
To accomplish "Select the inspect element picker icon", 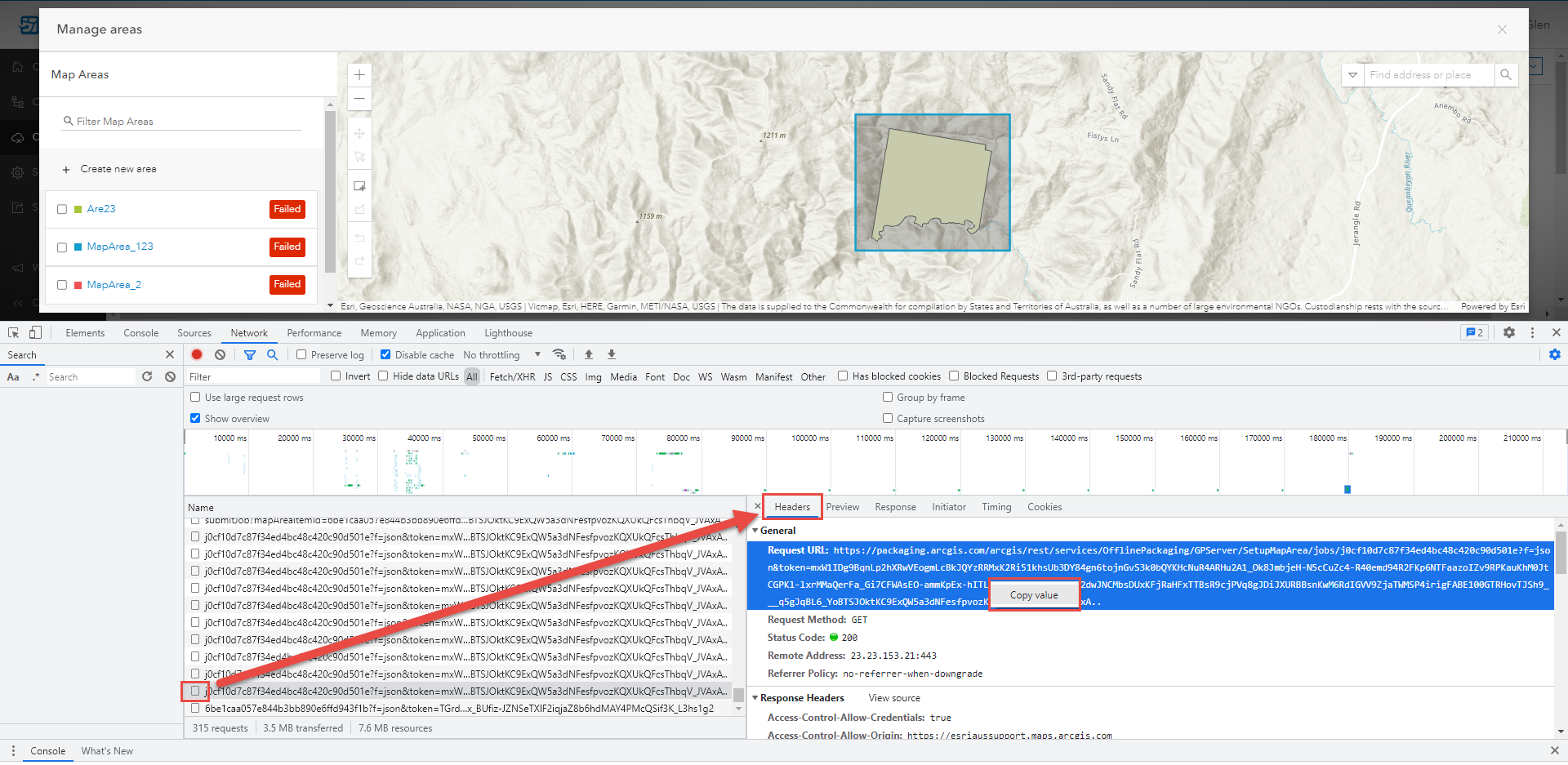I will tap(14, 332).
